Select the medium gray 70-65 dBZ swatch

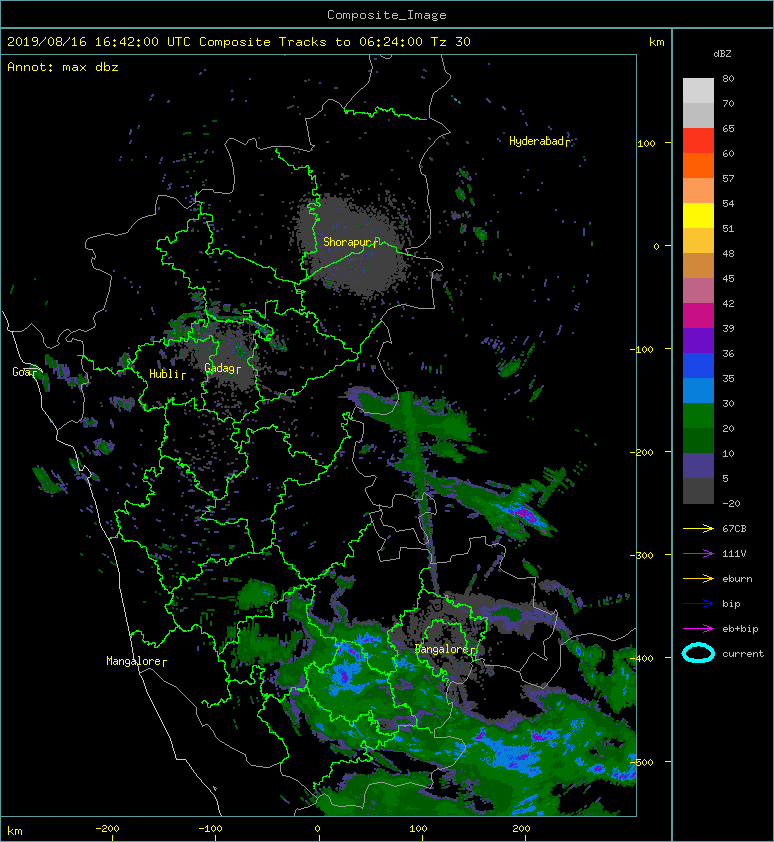click(698, 116)
